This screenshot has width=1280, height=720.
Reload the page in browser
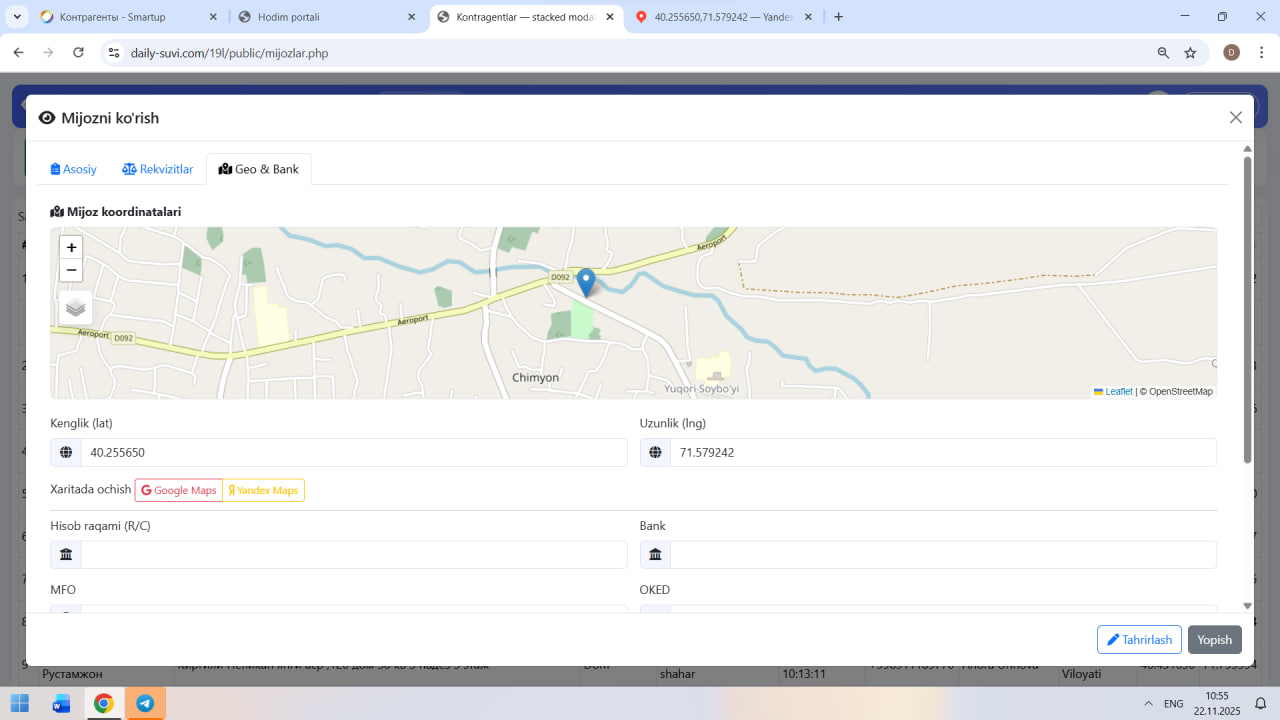[78, 53]
